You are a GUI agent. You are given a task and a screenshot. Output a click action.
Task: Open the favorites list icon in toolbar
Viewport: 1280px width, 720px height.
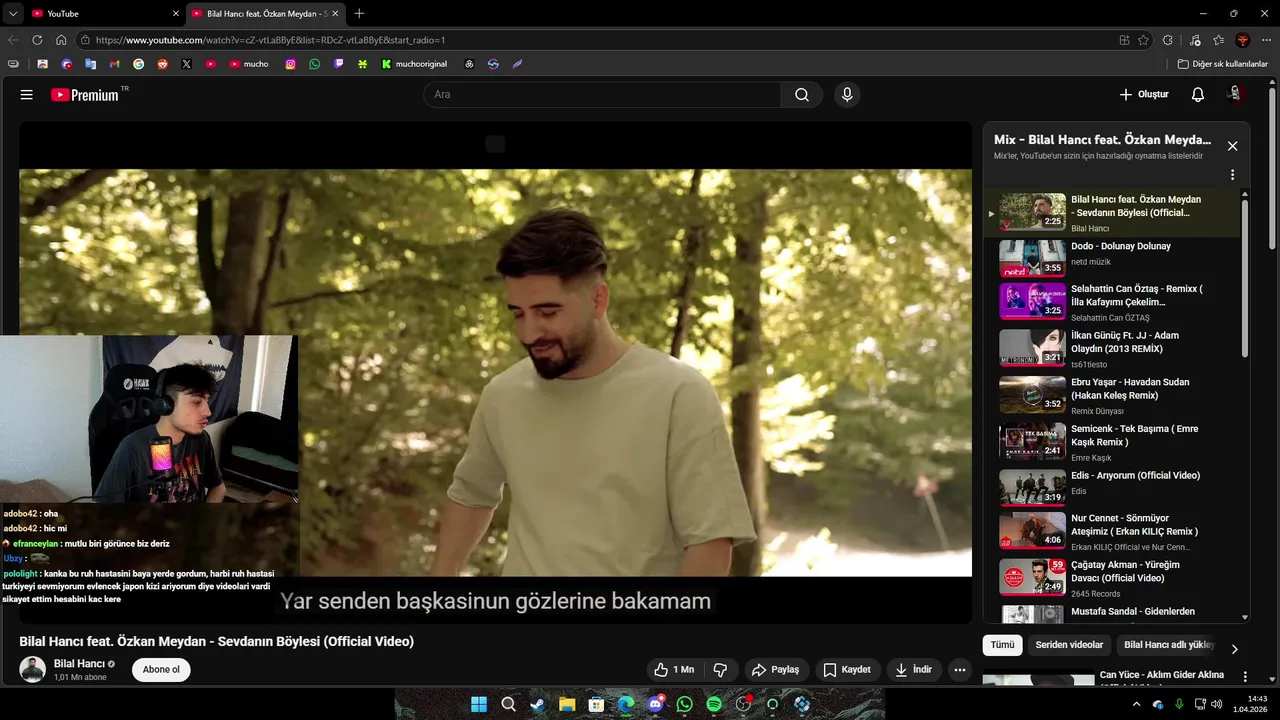[1219, 40]
